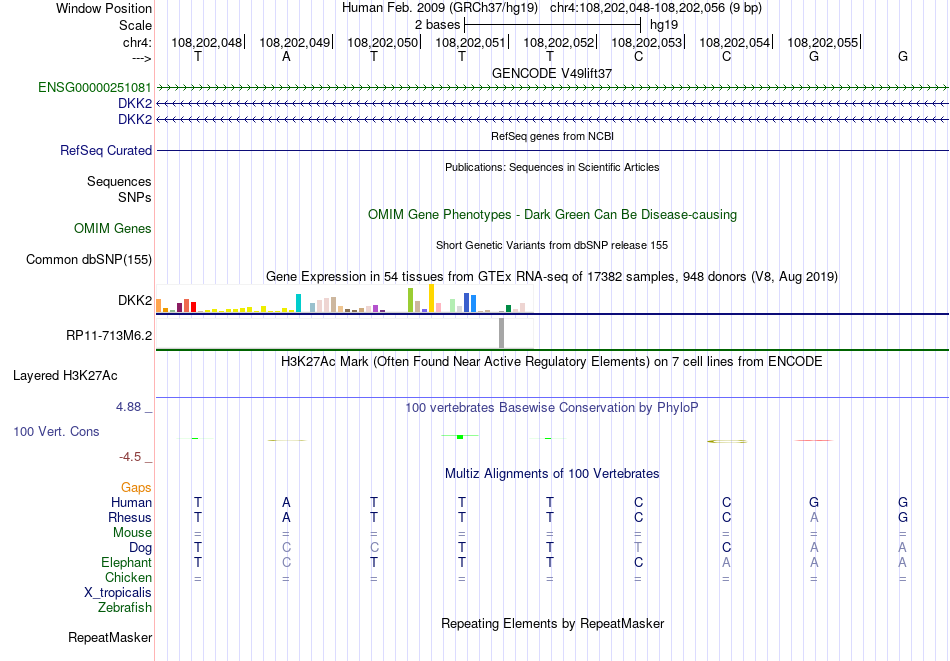950x661 pixels.
Task: Click the RP11-713M6.2 label
Action: (x=109, y=335)
